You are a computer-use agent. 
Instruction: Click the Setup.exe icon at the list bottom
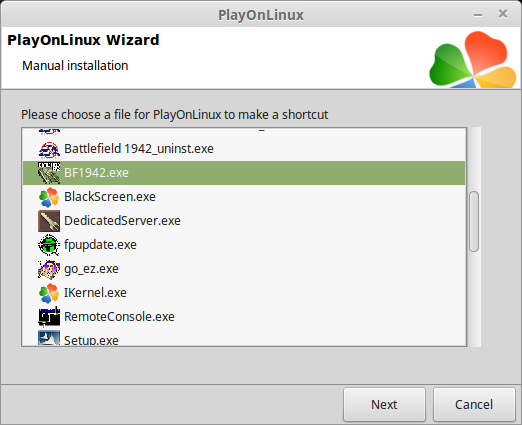pos(49,338)
